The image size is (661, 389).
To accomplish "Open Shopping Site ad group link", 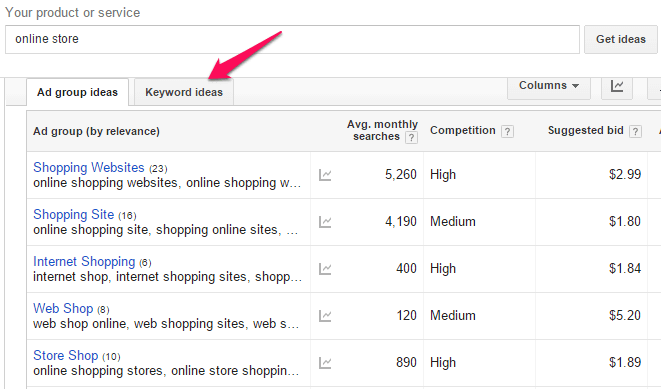I will point(74,214).
